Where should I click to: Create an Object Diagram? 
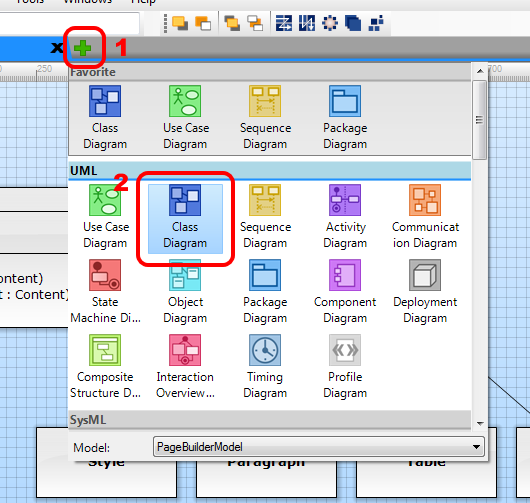[185, 291]
